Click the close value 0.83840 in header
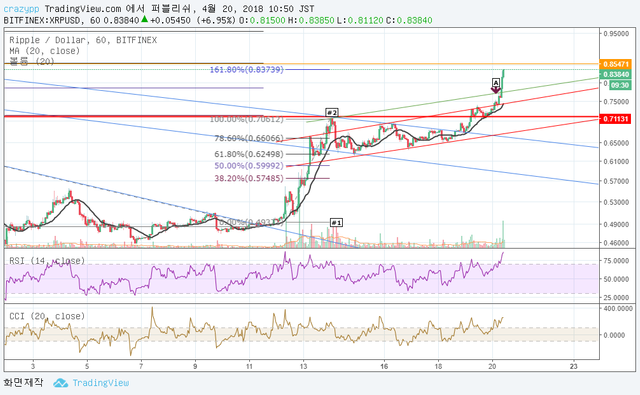The image size is (640, 395). pyautogui.click(x=414, y=20)
